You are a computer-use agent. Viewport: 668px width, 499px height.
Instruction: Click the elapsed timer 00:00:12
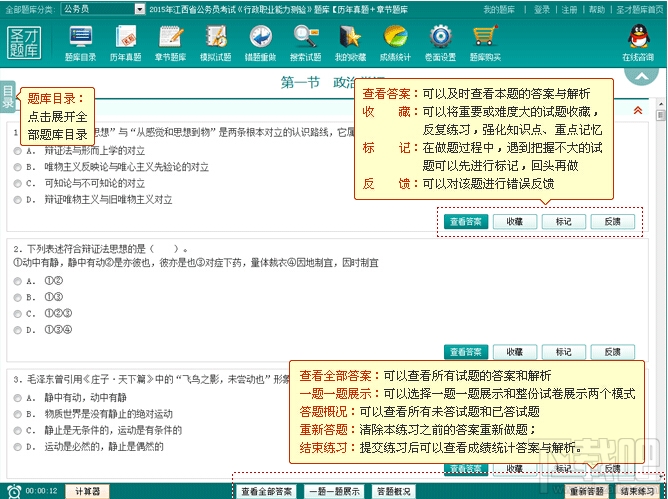click(x=41, y=491)
